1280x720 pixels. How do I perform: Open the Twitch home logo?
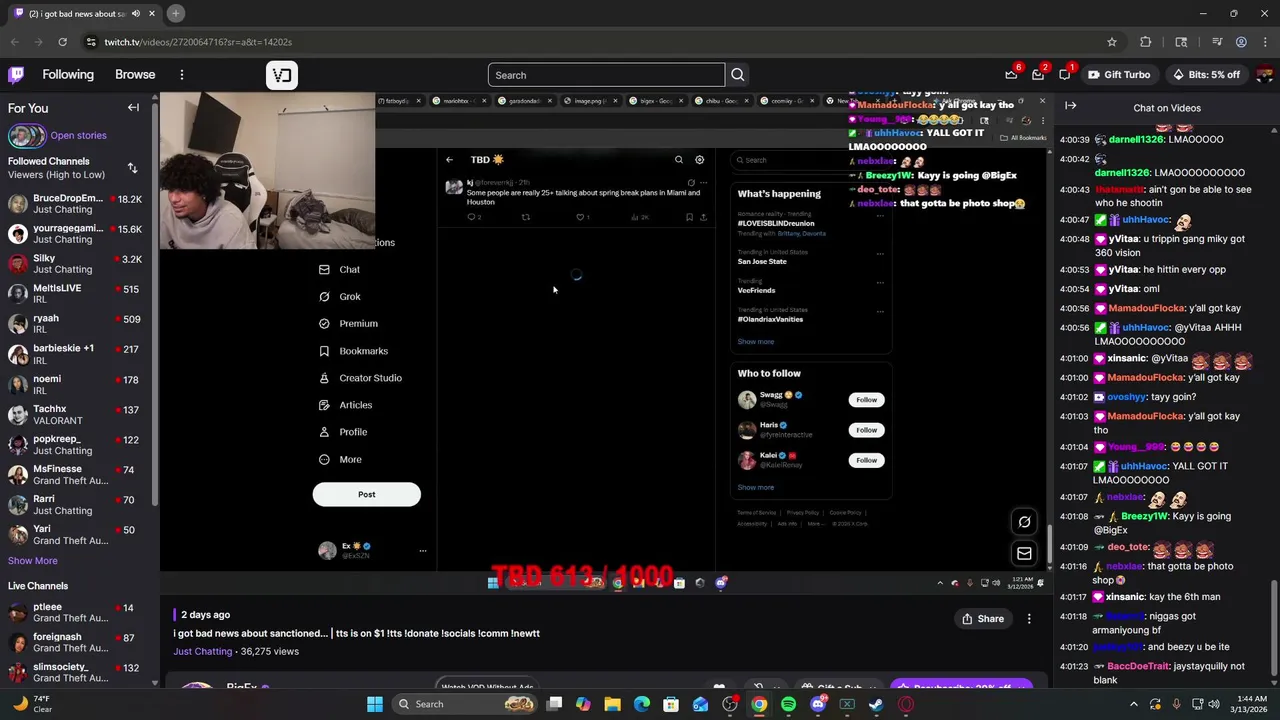pos(16,75)
